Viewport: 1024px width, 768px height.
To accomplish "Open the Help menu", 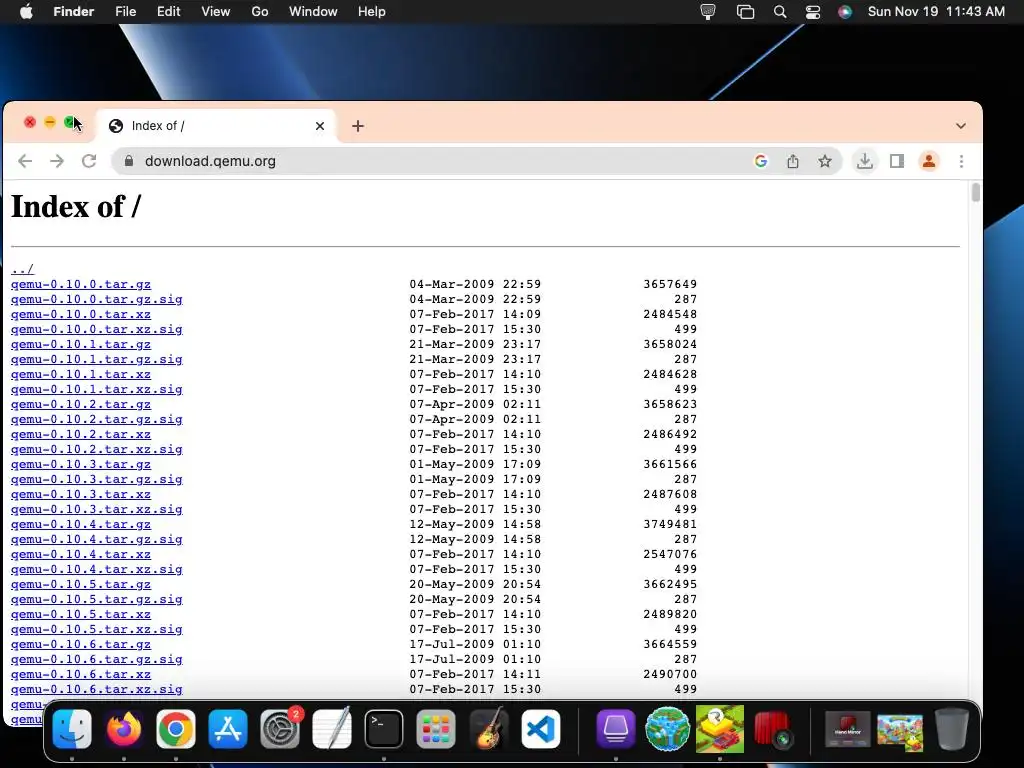I will [372, 12].
